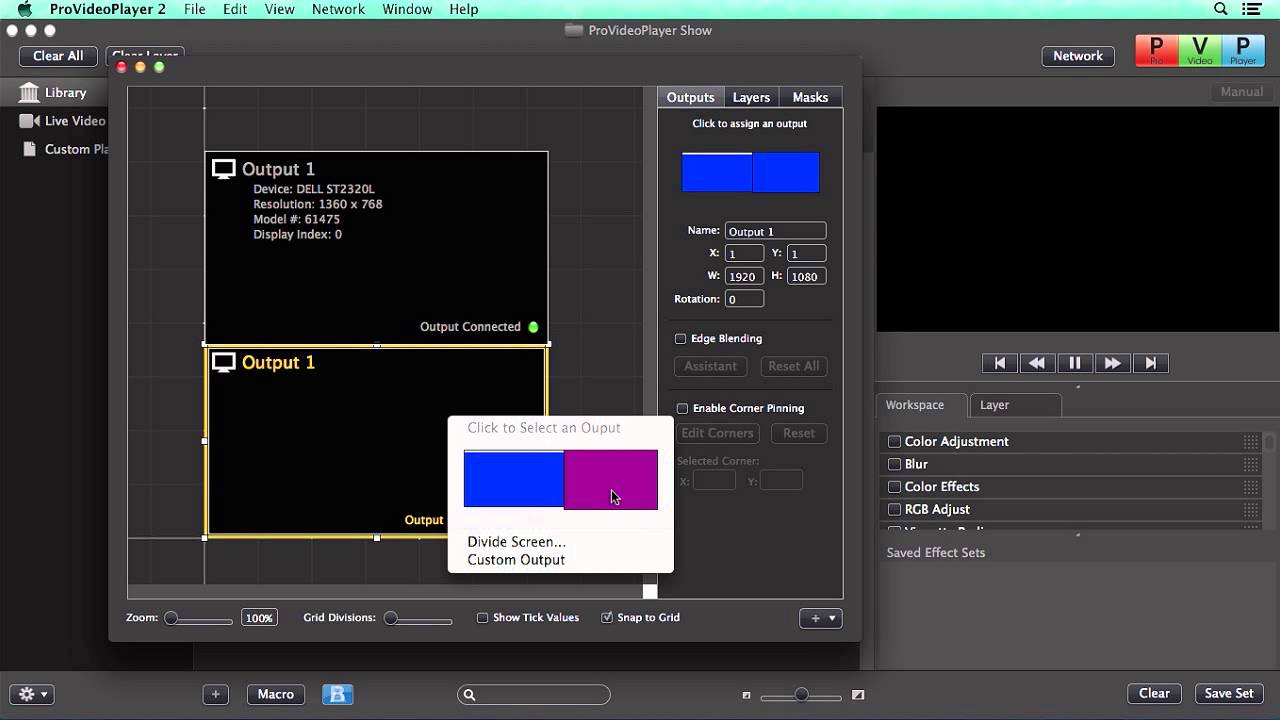
Task: Pause the video playback
Action: tap(1075, 363)
